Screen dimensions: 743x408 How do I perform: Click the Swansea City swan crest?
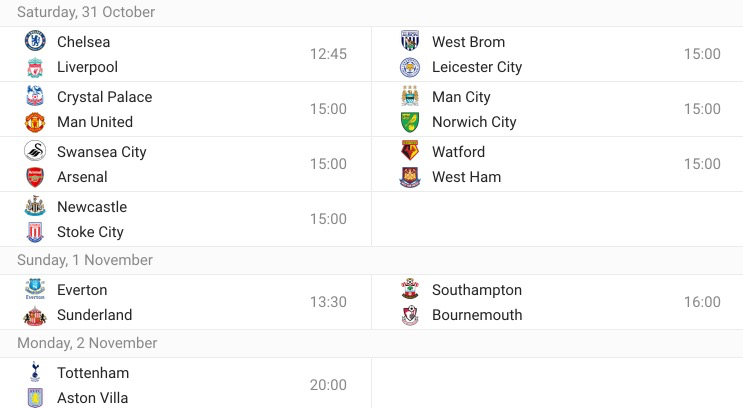[x=35, y=151]
